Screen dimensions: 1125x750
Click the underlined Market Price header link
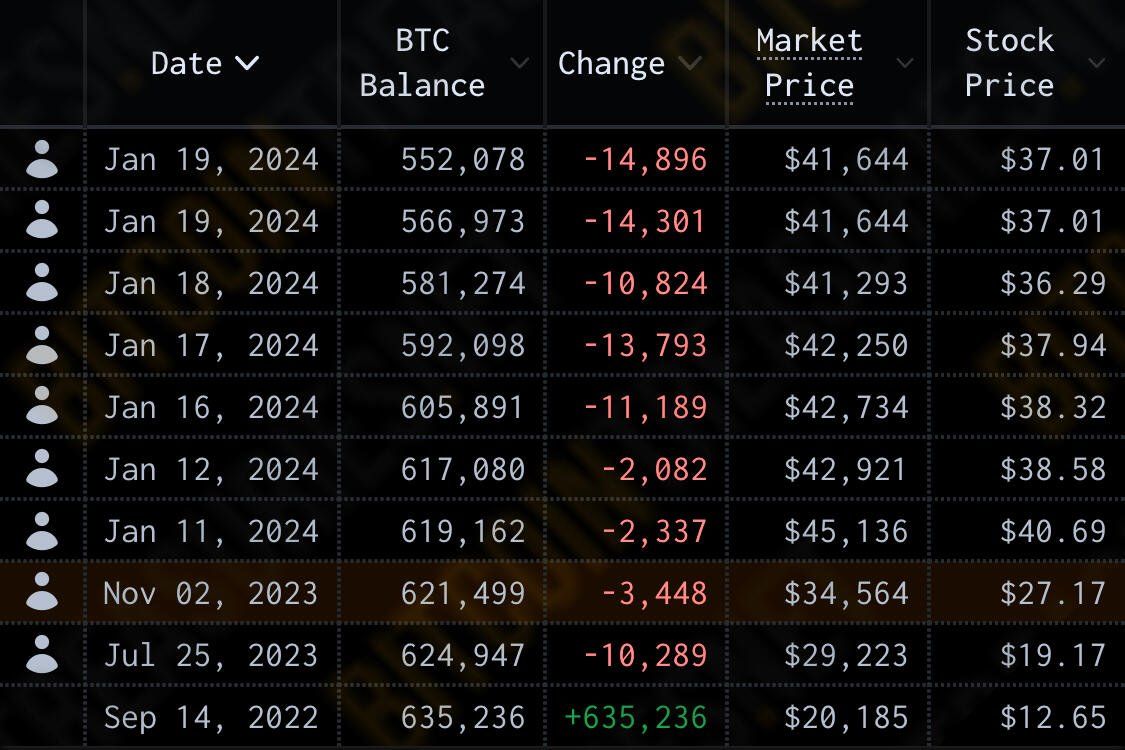[809, 63]
